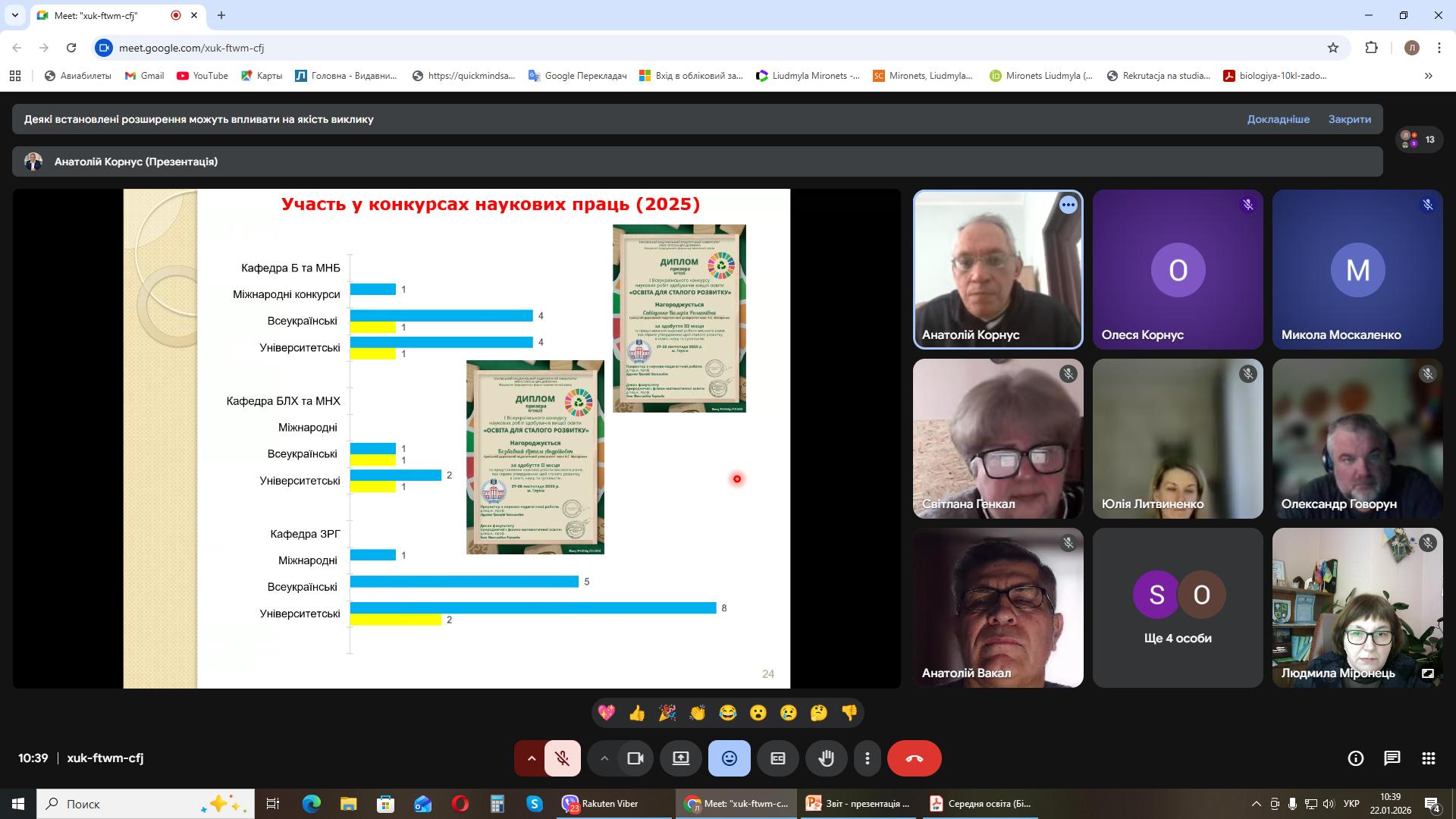1456x819 pixels.
Task: Click the present screen icon
Action: tap(680, 758)
